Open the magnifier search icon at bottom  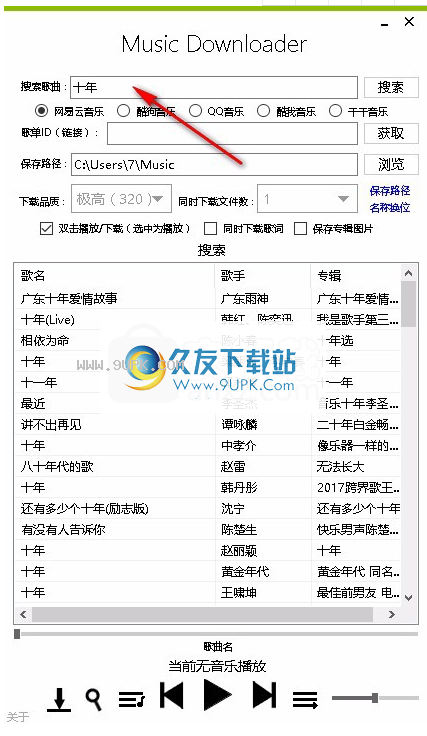click(x=94, y=699)
